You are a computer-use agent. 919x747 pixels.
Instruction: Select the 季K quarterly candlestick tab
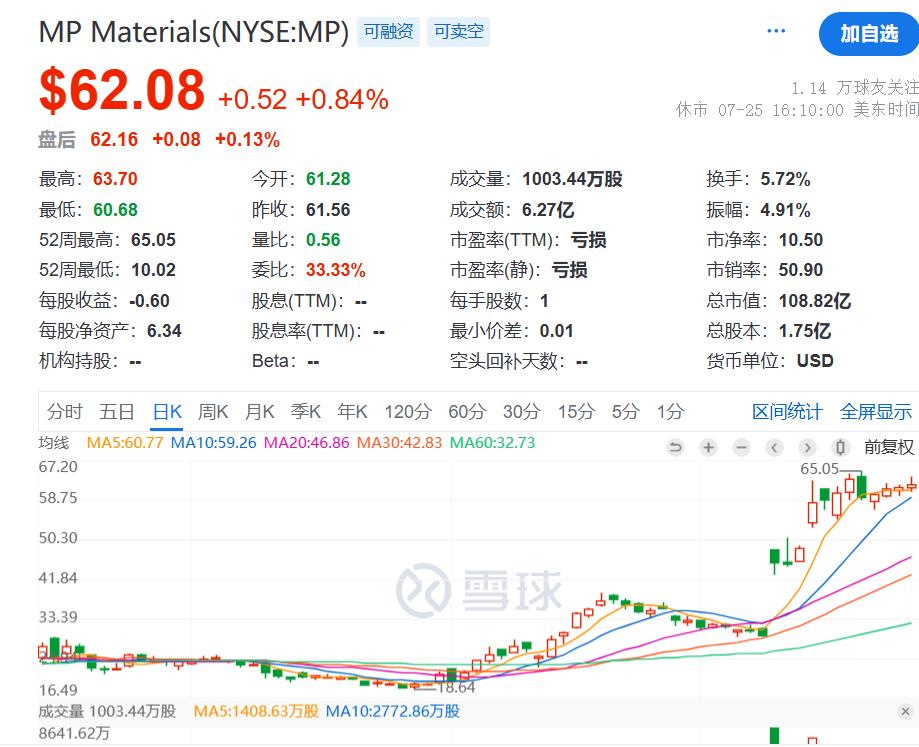(x=306, y=411)
